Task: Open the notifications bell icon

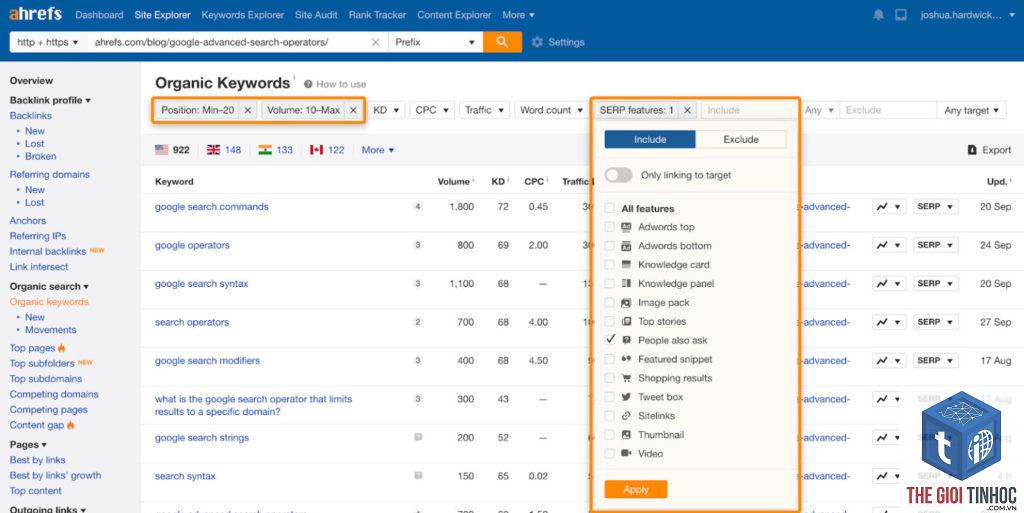Action: (x=878, y=14)
